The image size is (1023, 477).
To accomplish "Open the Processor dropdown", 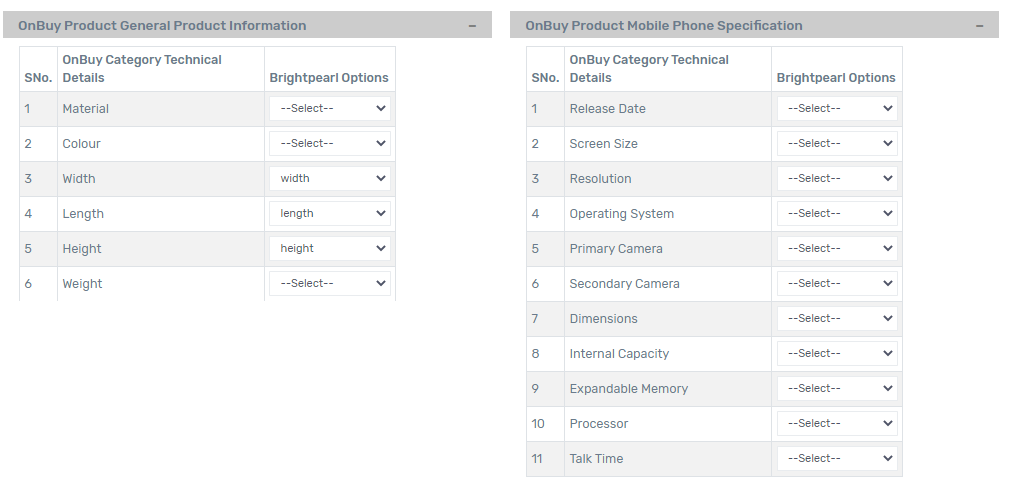I will pos(837,424).
